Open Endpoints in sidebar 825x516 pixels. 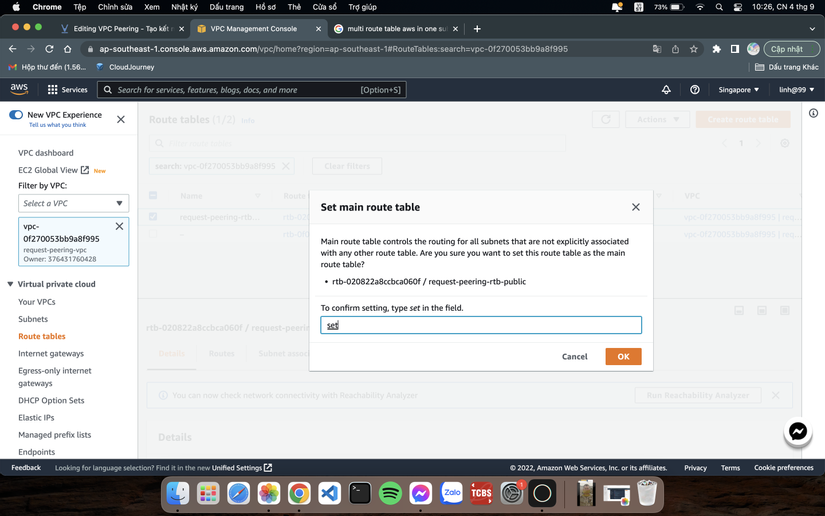36,452
